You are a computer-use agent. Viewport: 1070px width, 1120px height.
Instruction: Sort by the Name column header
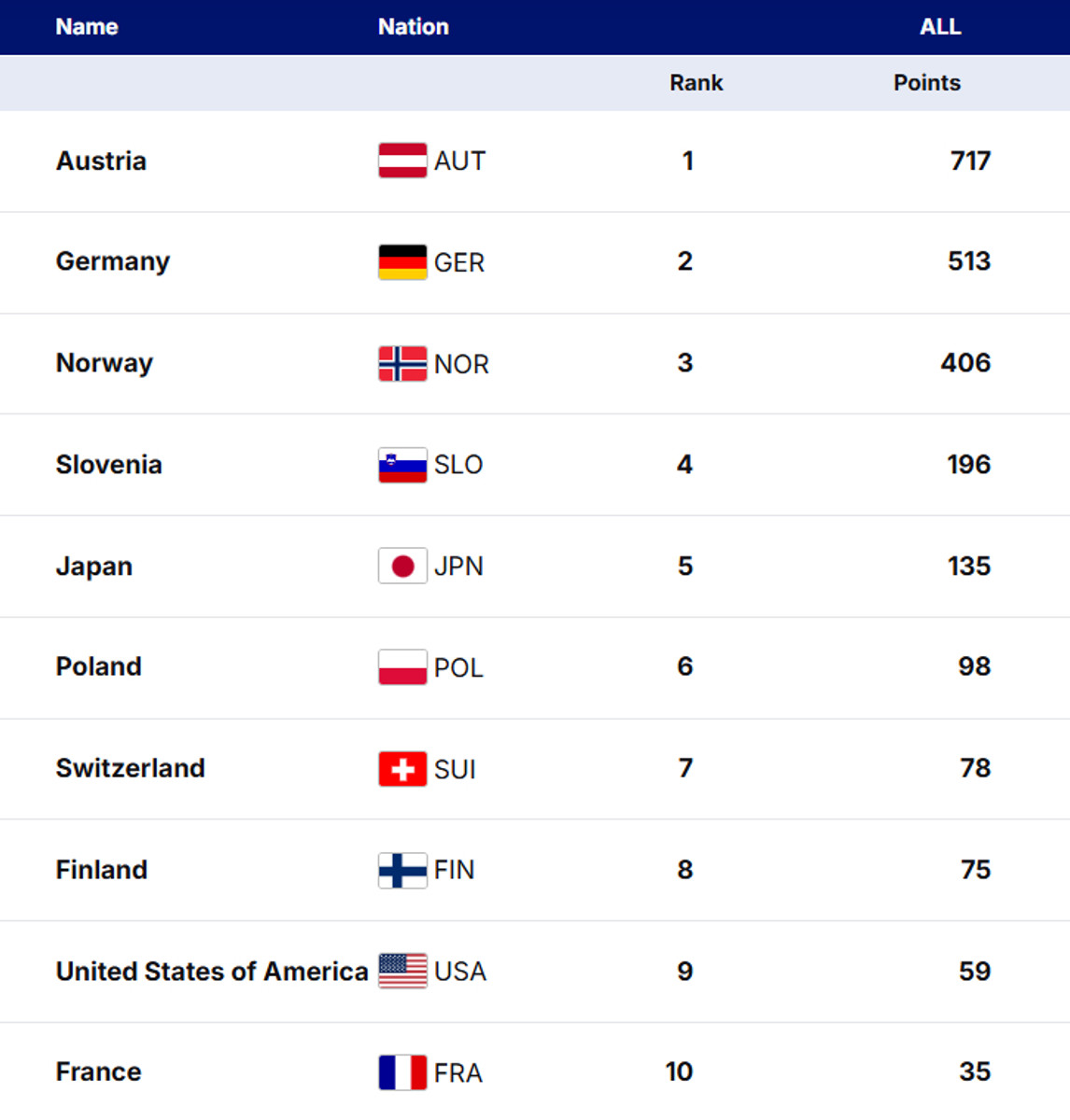point(87,27)
